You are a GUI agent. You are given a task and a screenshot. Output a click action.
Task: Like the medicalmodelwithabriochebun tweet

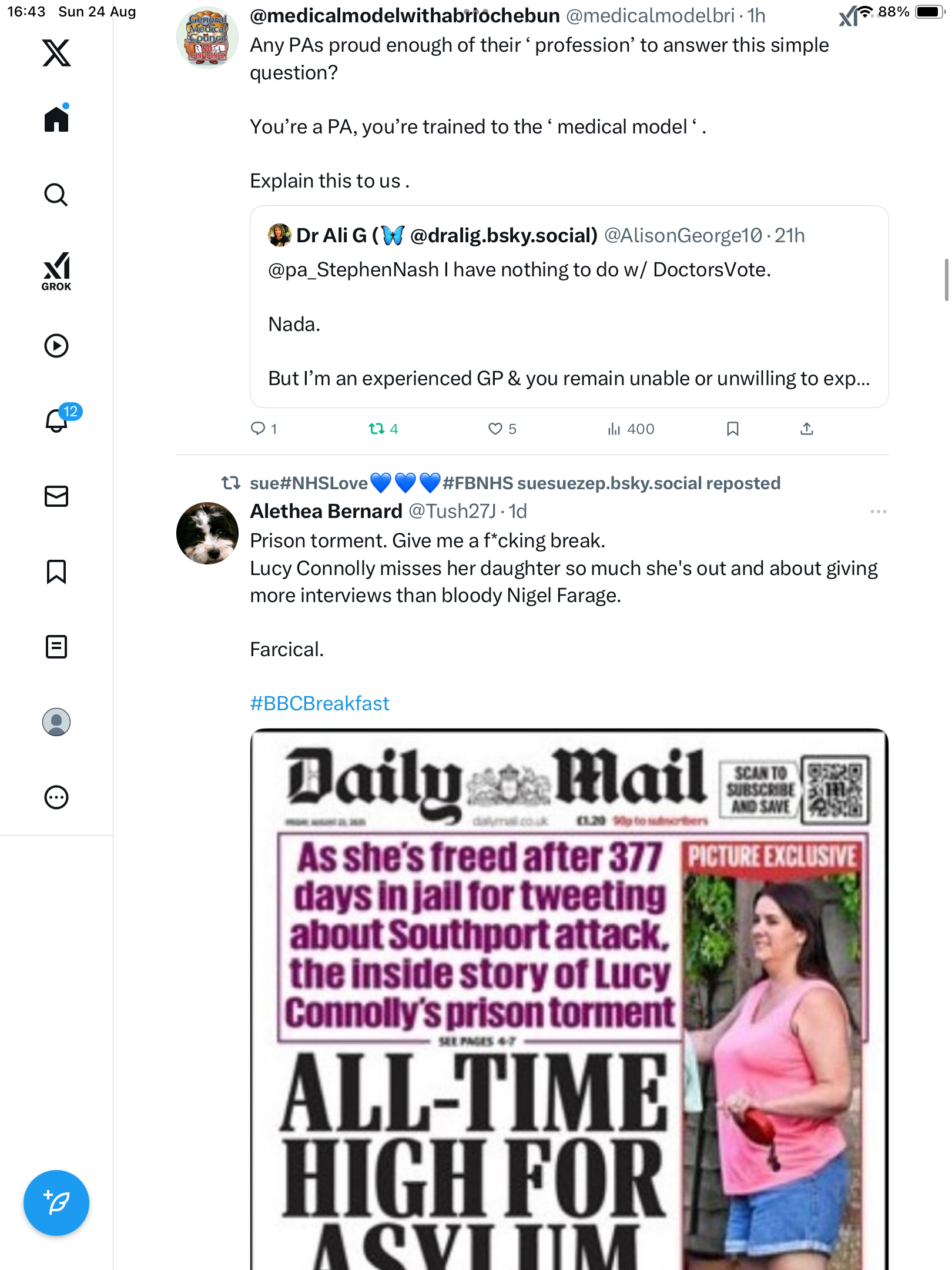[x=495, y=429]
